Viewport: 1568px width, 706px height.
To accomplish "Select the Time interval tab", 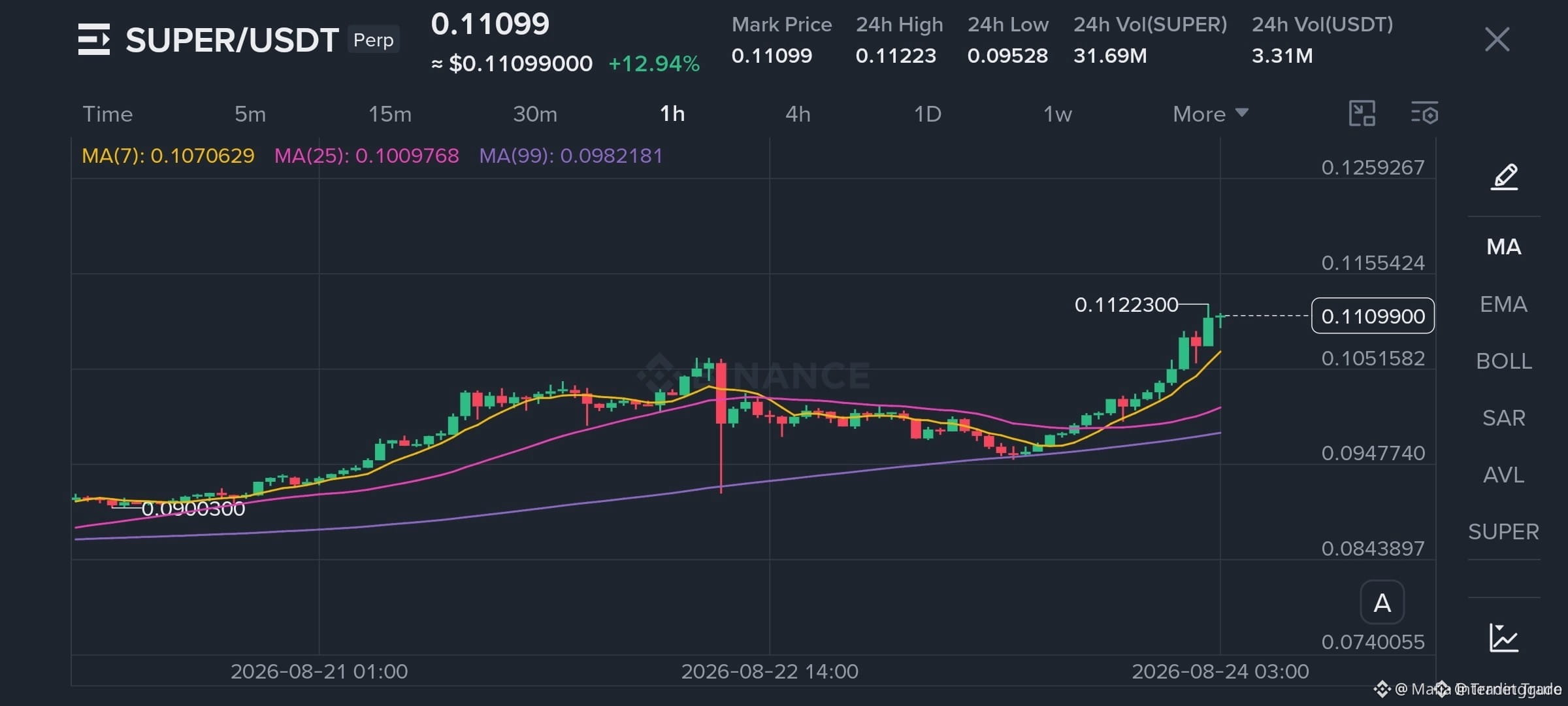I will pos(108,114).
